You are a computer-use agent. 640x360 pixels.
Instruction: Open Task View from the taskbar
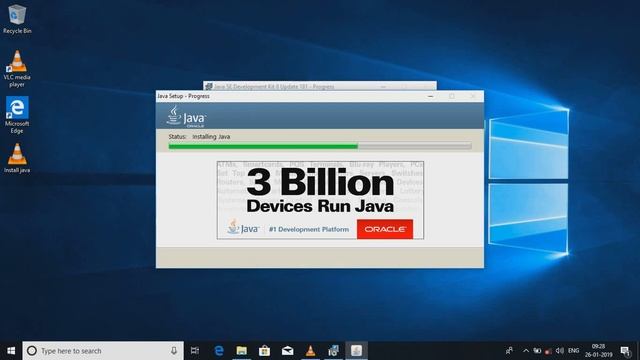click(195, 351)
